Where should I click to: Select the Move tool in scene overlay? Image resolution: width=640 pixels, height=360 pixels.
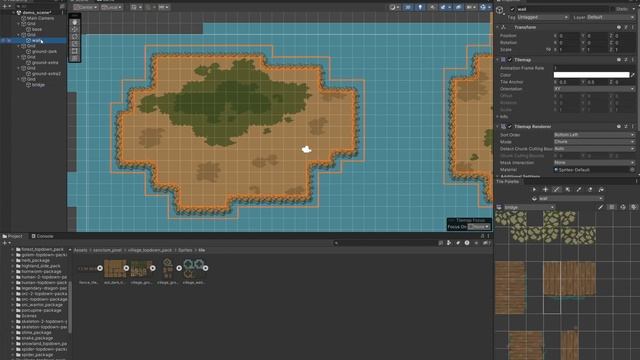[75, 29]
